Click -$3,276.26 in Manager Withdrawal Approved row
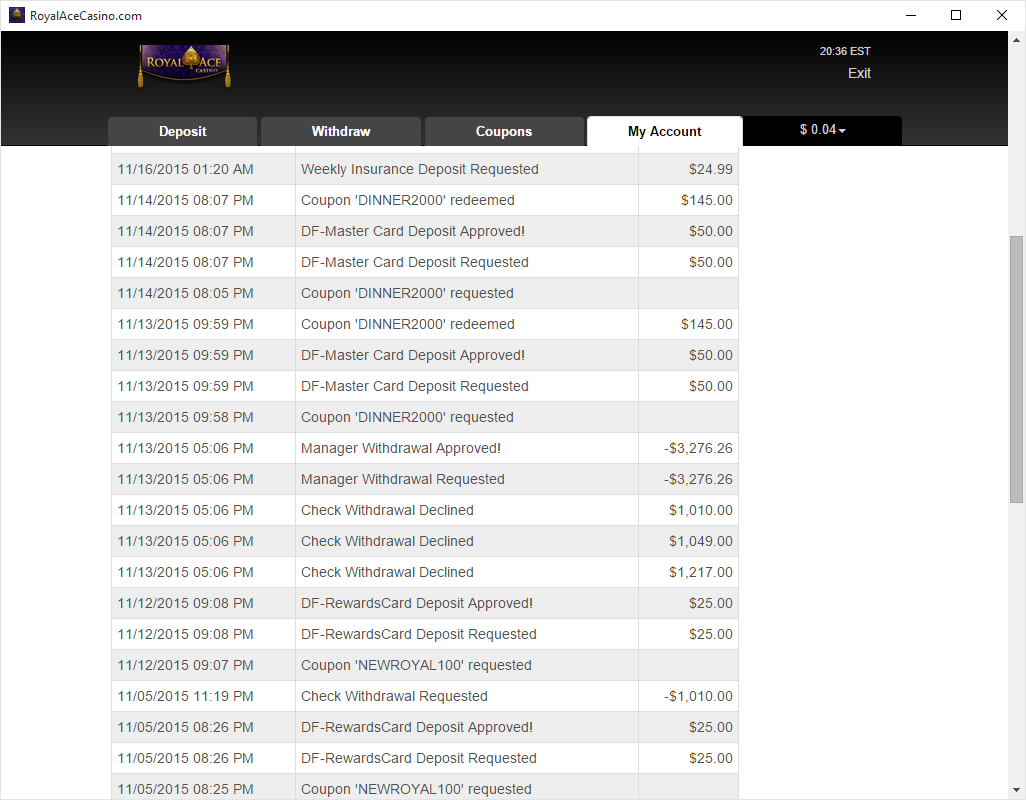Image resolution: width=1026 pixels, height=800 pixels. pos(698,448)
